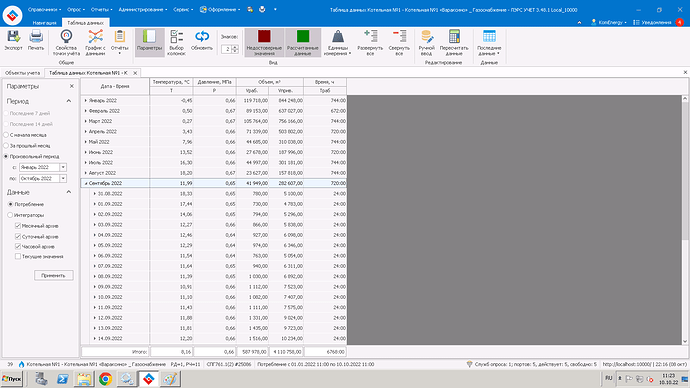Expand all rows
The height and width of the screenshot is (388, 690).
pos(370,43)
